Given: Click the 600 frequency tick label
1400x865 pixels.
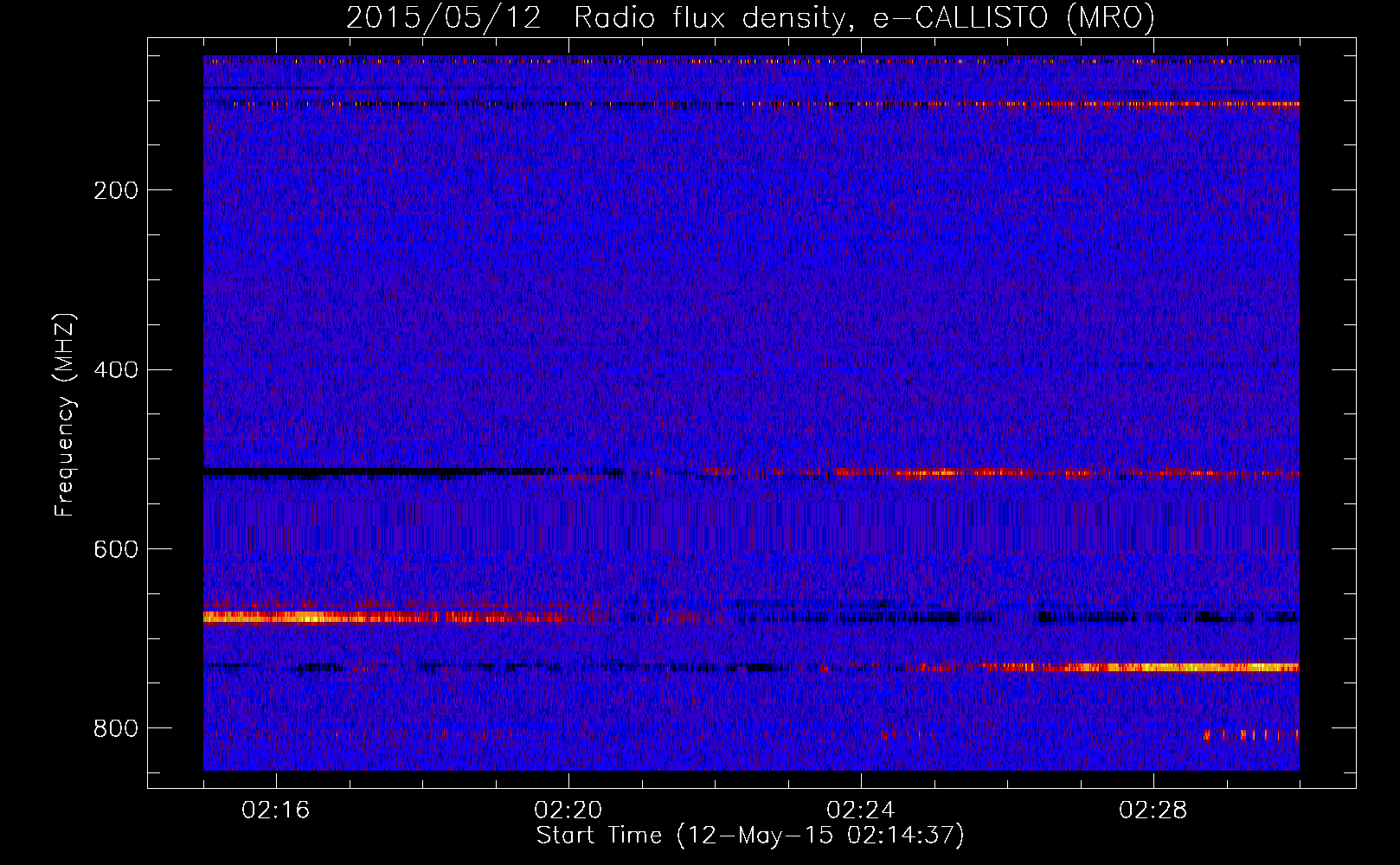Looking at the screenshot, I should pyautogui.click(x=115, y=550).
